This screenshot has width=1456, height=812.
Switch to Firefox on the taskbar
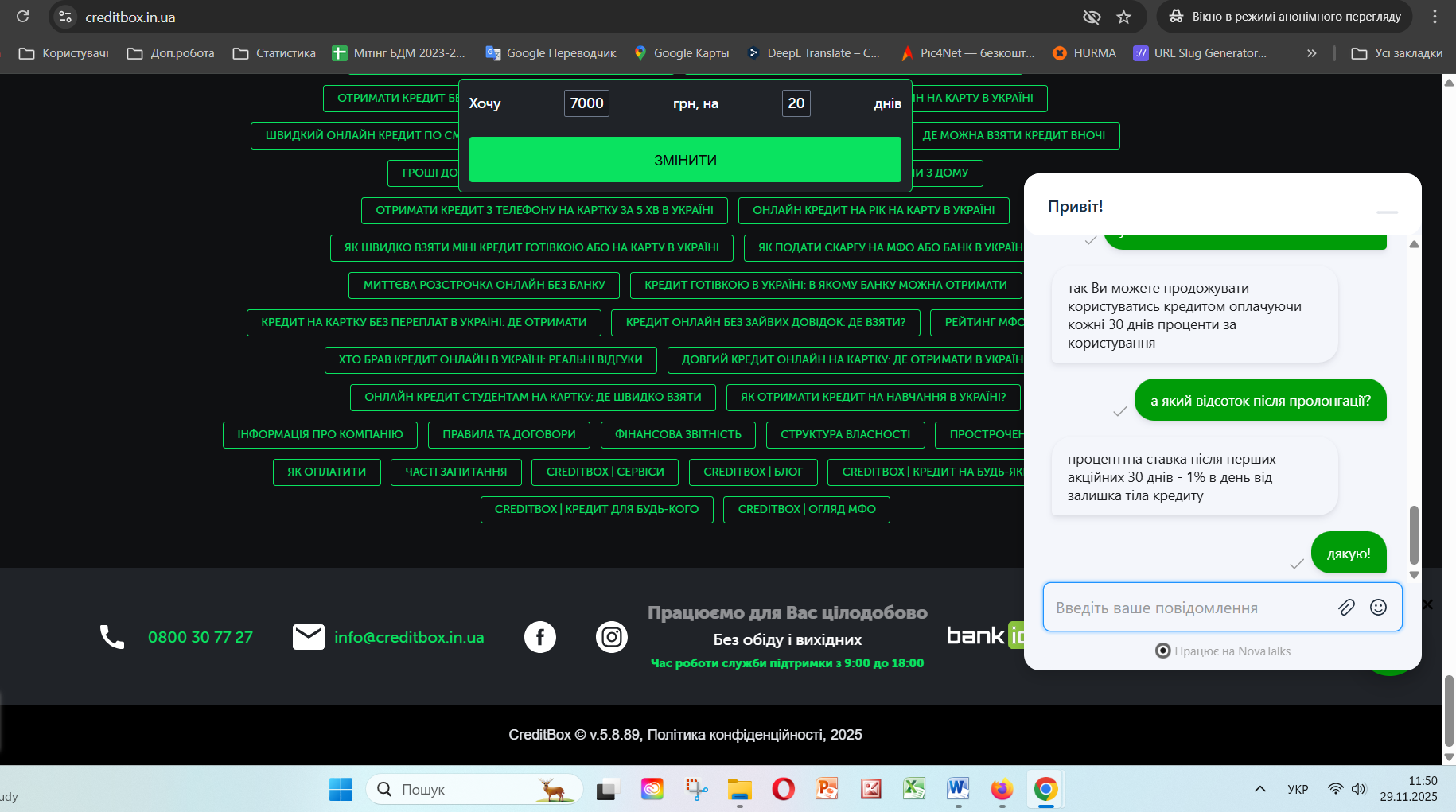[x=1002, y=789]
